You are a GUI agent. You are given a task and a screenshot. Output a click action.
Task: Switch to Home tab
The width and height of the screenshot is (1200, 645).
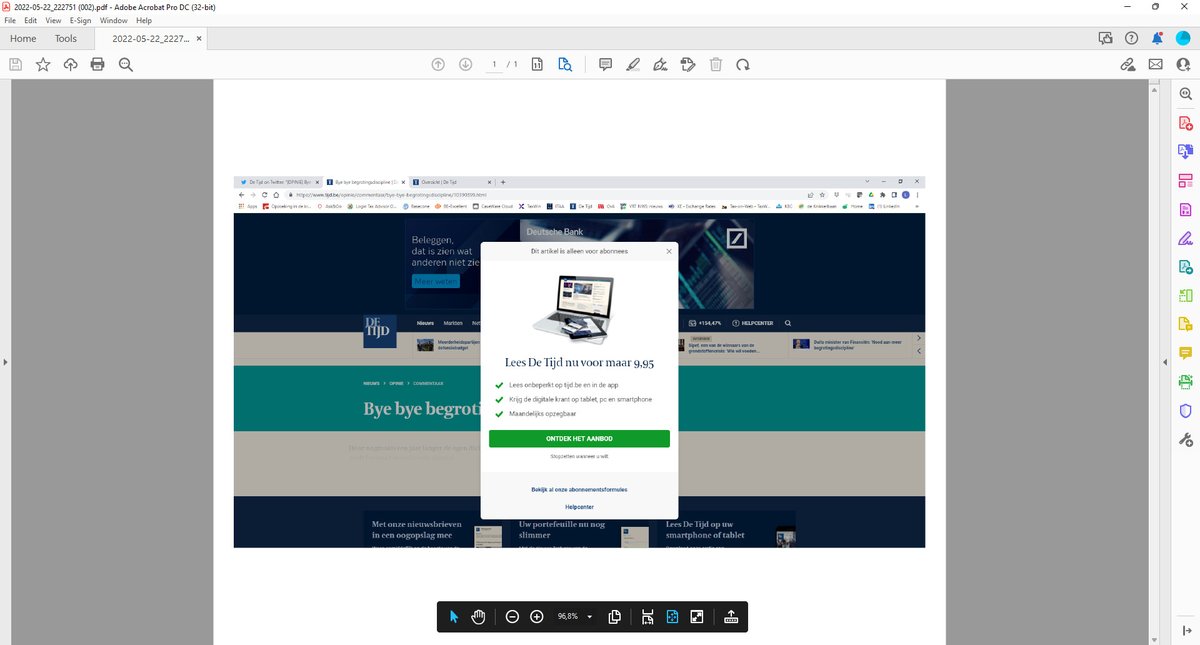23,39
